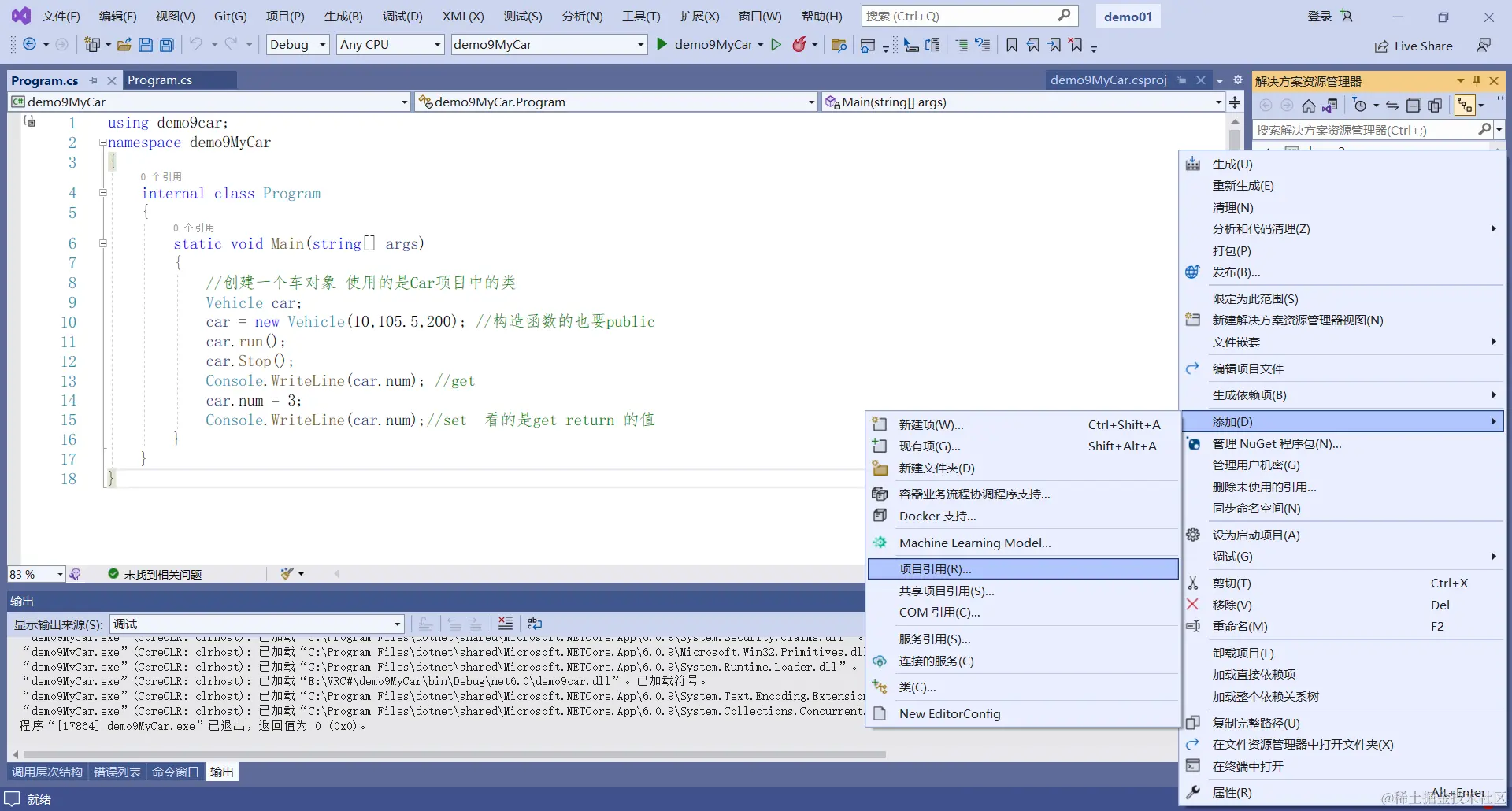Open the Any CPU platform dropdown

pos(391,45)
